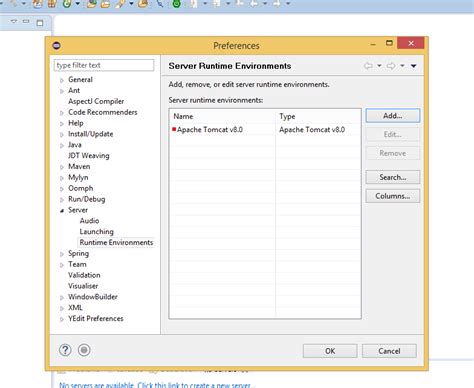The height and width of the screenshot is (388, 474).
Task: Select the WindowBuilder tree item label
Action: tap(93, 297)
